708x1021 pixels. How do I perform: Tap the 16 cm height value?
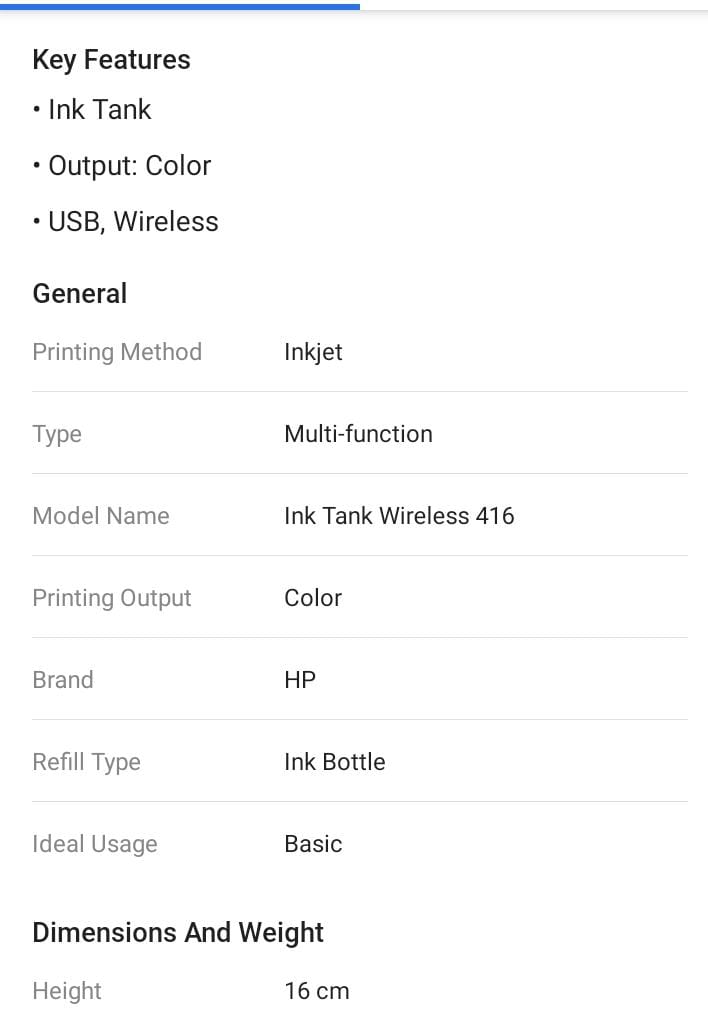tap(317, 991)
